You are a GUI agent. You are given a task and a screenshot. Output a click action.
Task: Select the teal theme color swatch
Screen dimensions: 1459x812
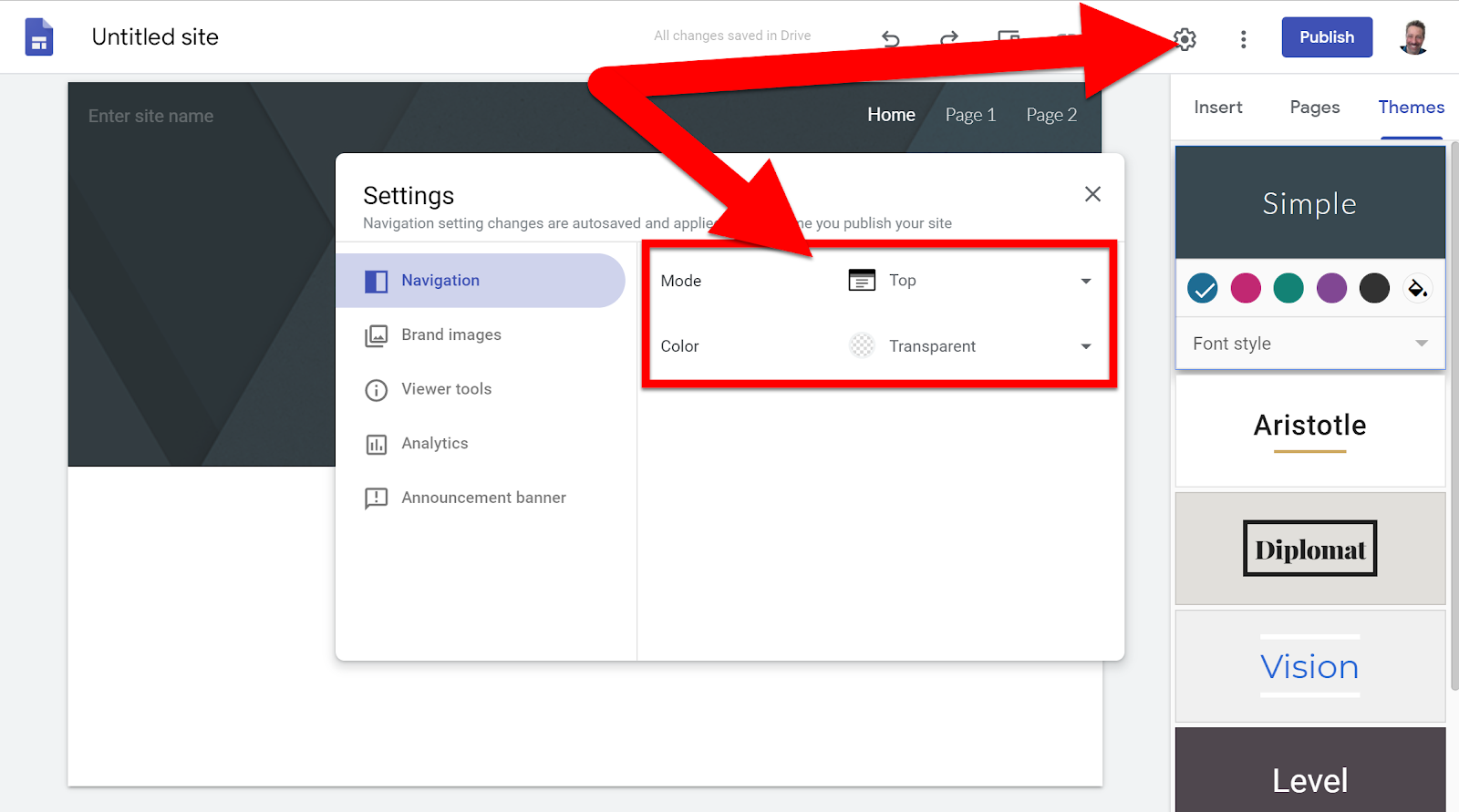(1288, 288)
